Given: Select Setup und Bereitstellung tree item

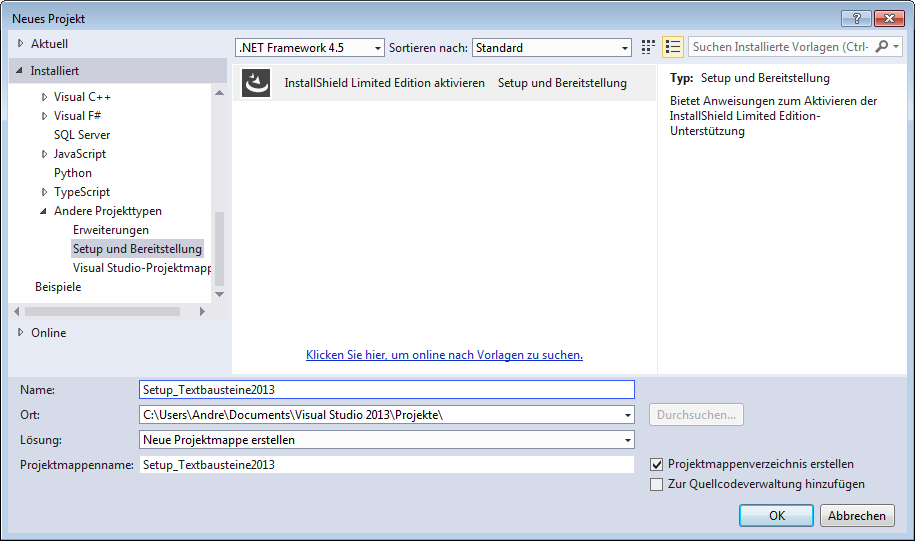Looking at the screenshot, I should coord(137,249).
